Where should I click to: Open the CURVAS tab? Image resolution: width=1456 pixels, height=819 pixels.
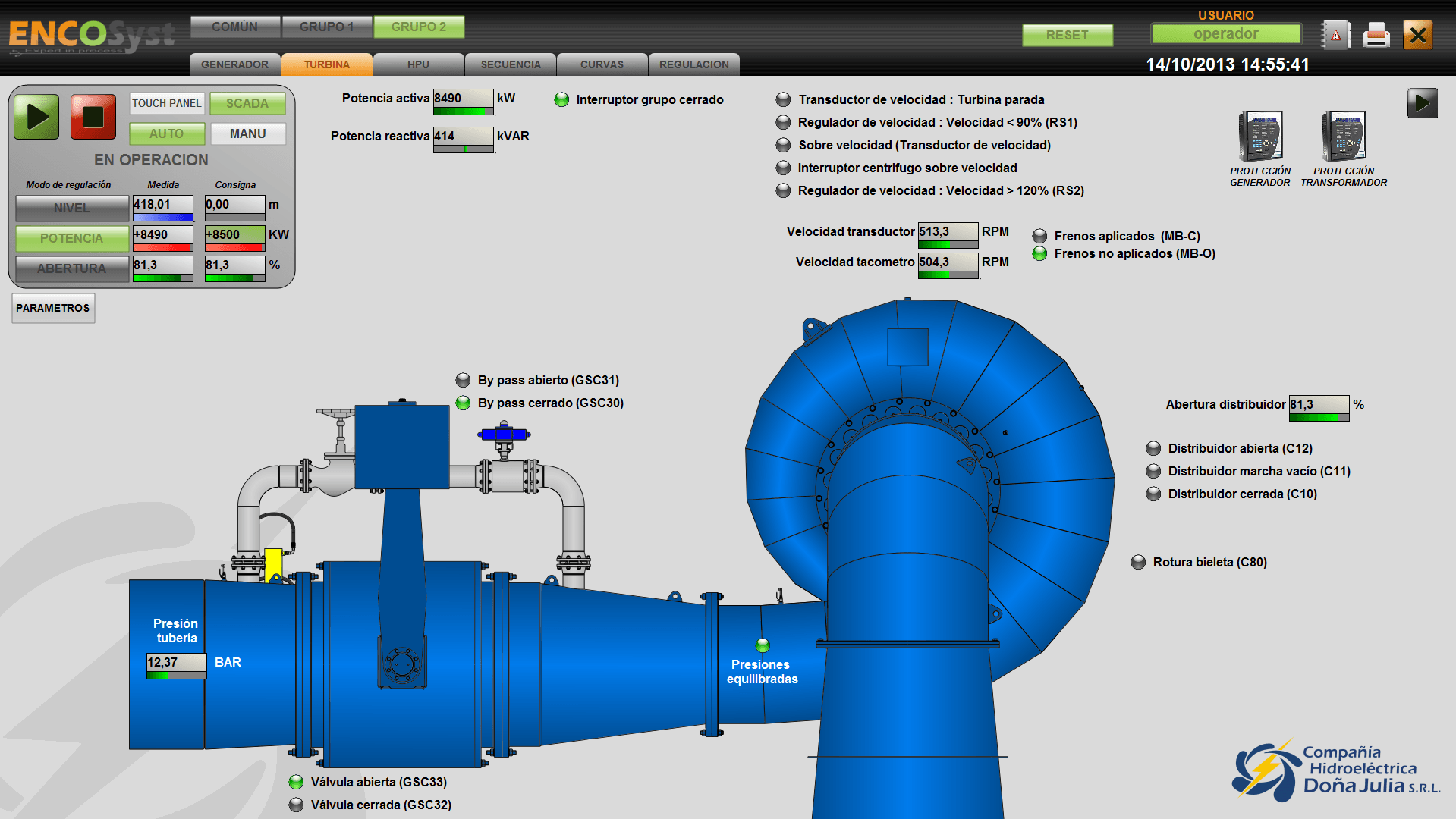[x=602, y=64]
